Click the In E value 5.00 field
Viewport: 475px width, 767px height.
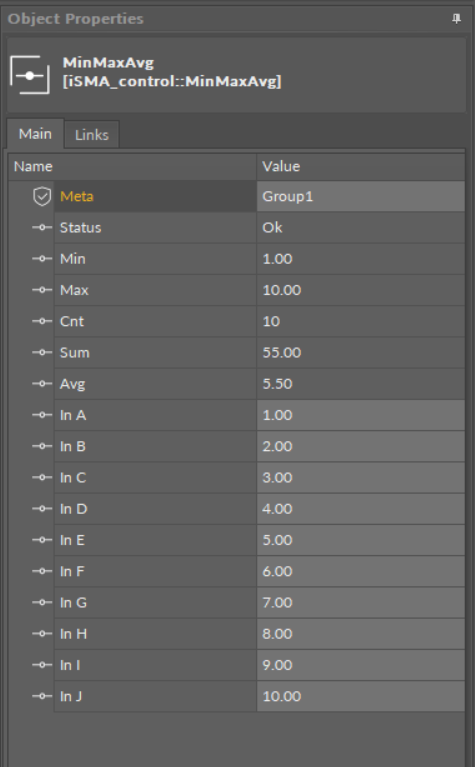click(x=361, y=540)
